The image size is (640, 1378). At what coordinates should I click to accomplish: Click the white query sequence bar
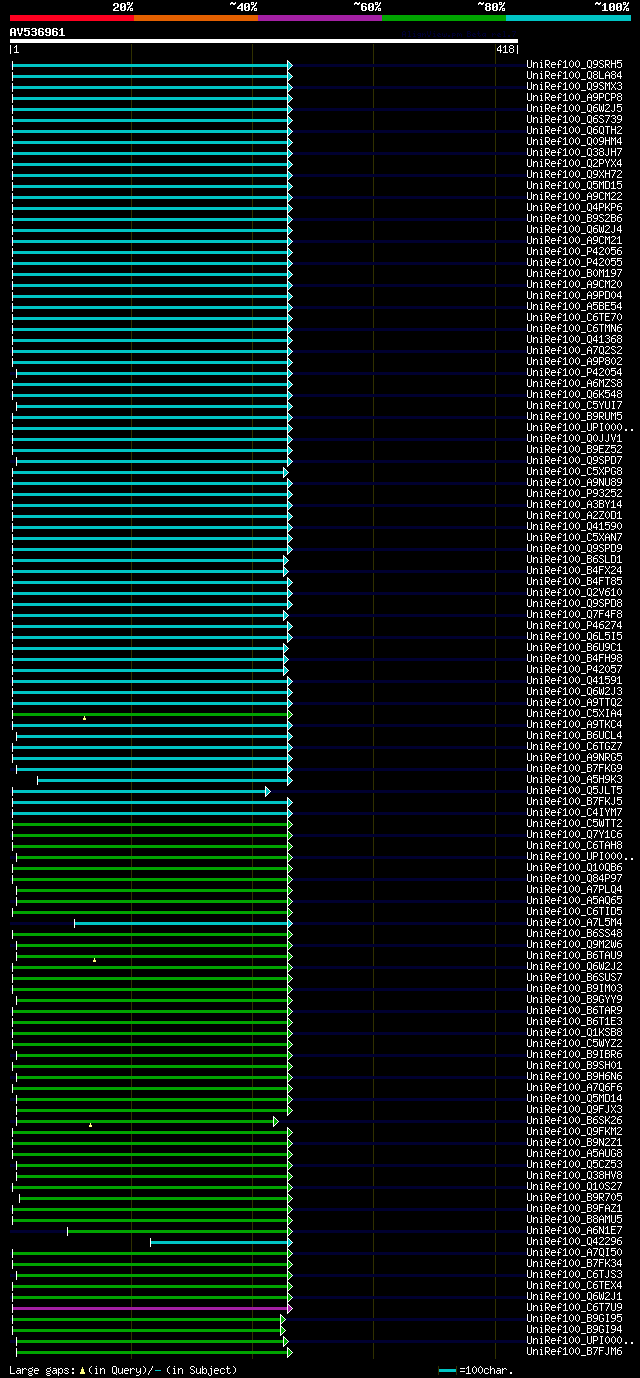click(x=264, y=41)
